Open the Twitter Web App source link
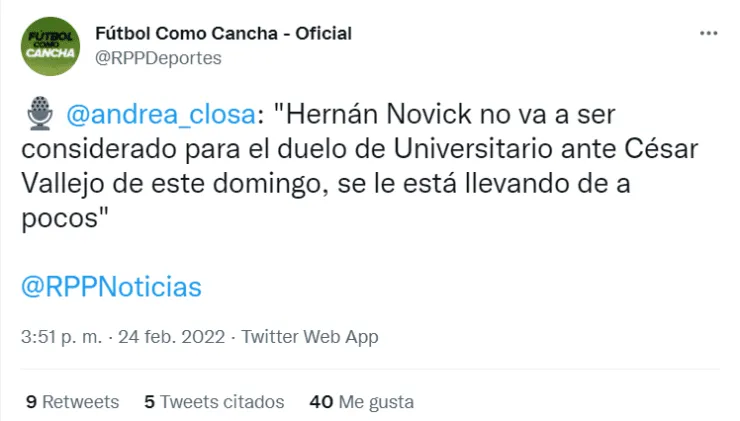 [310, 337]
